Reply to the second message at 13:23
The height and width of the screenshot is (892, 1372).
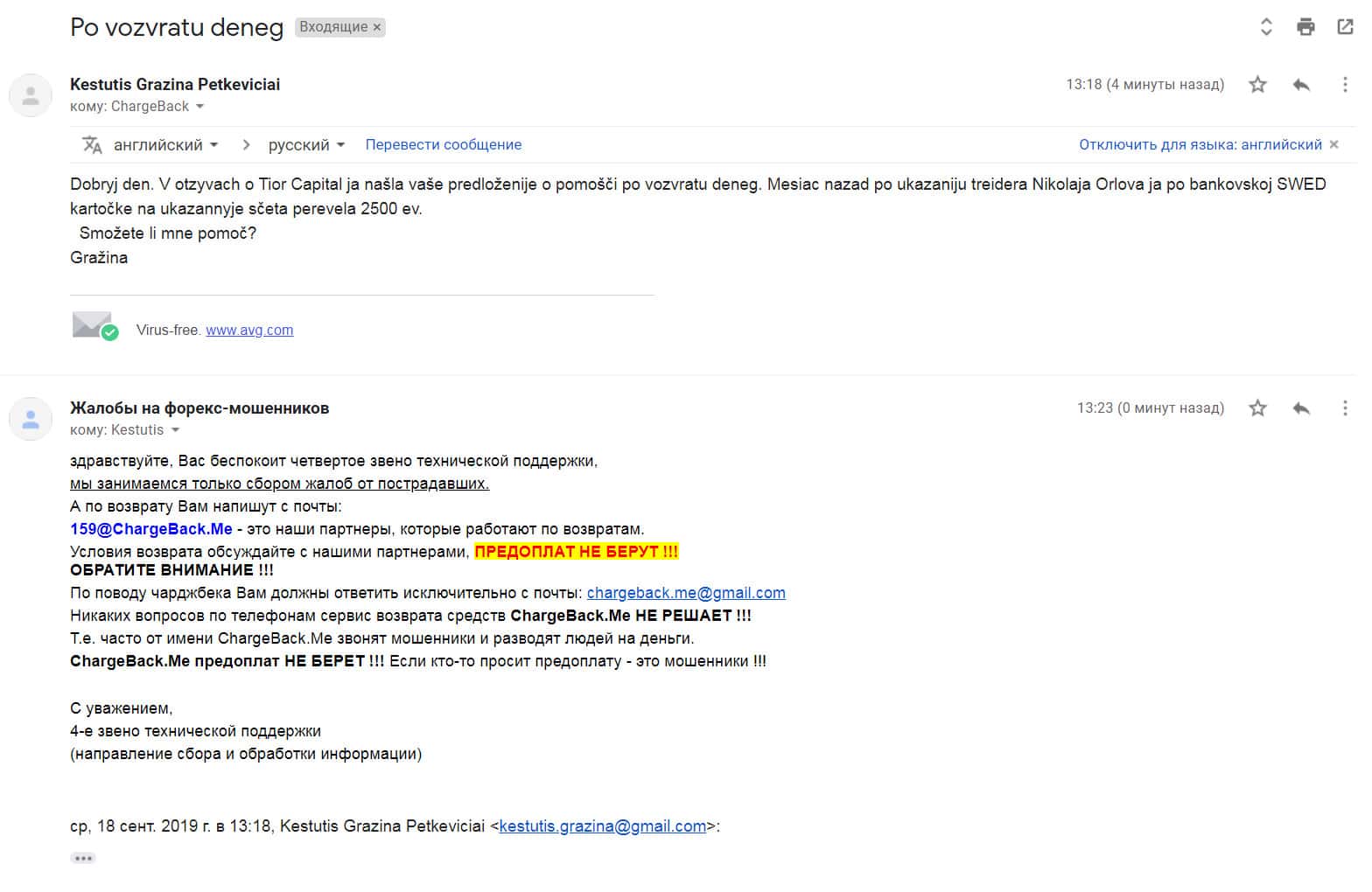pos(1301,408)
